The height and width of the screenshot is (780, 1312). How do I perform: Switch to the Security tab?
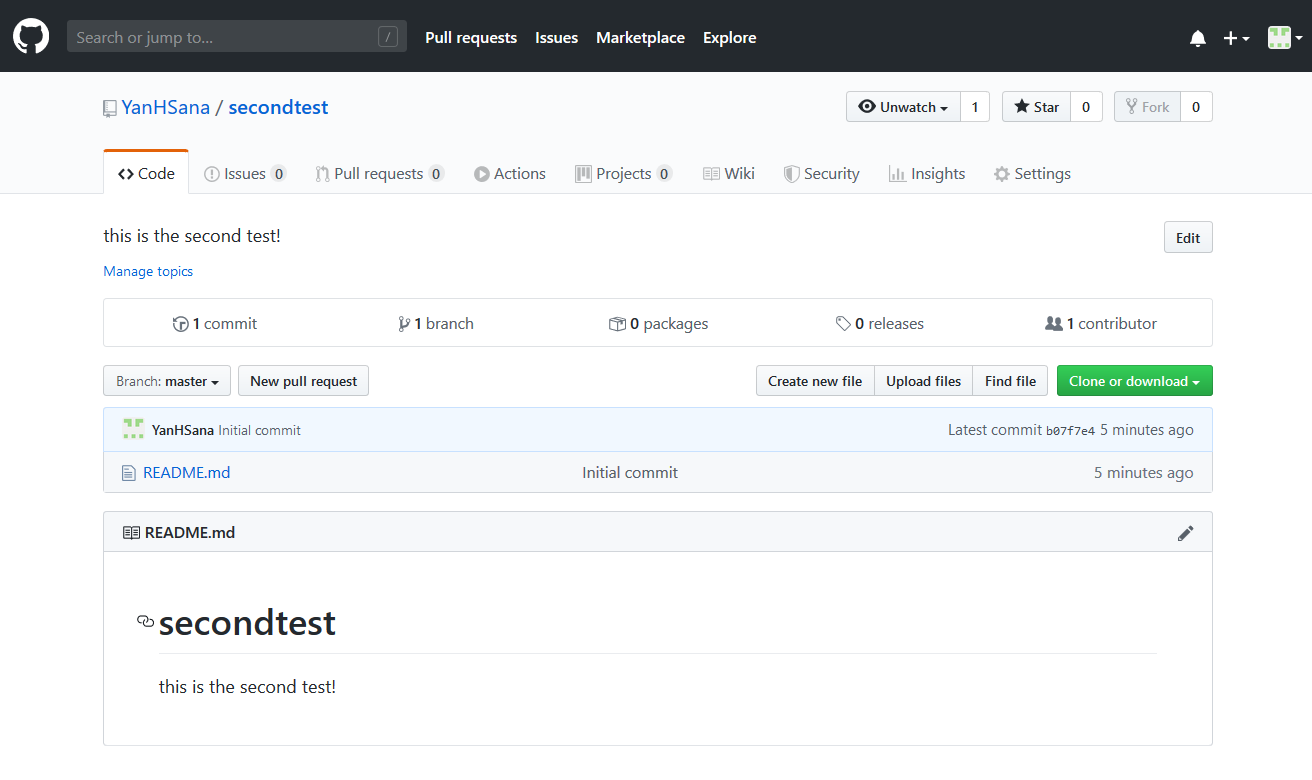pos(821,173)
